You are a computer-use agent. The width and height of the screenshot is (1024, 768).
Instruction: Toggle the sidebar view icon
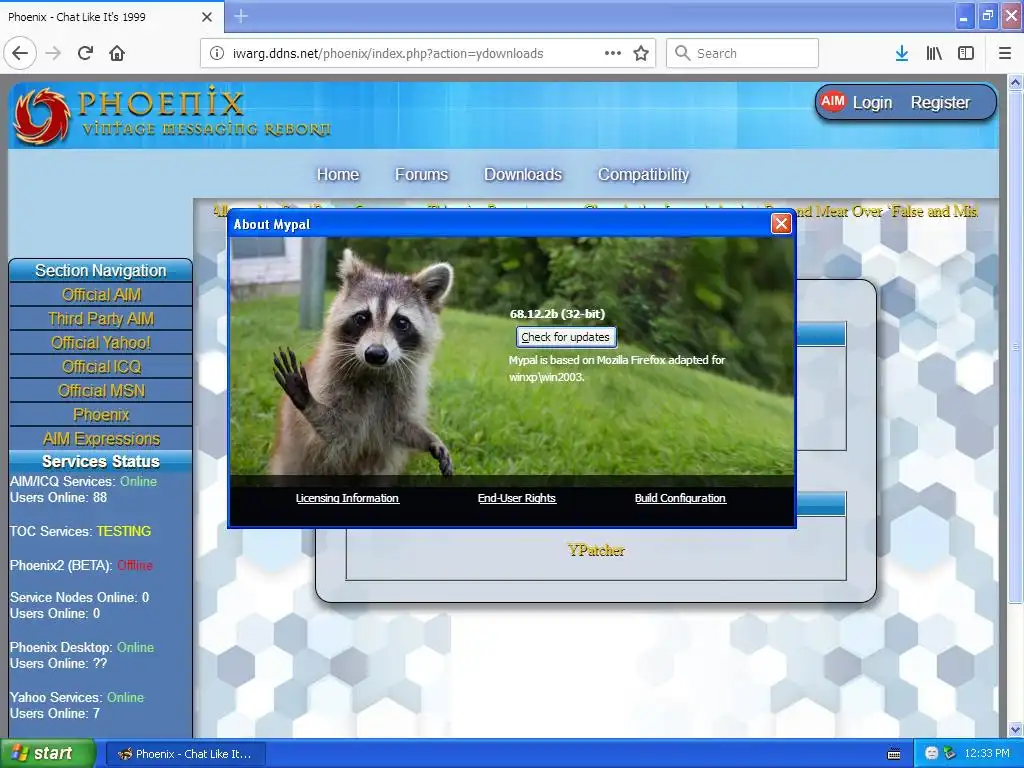pos(966,54)
